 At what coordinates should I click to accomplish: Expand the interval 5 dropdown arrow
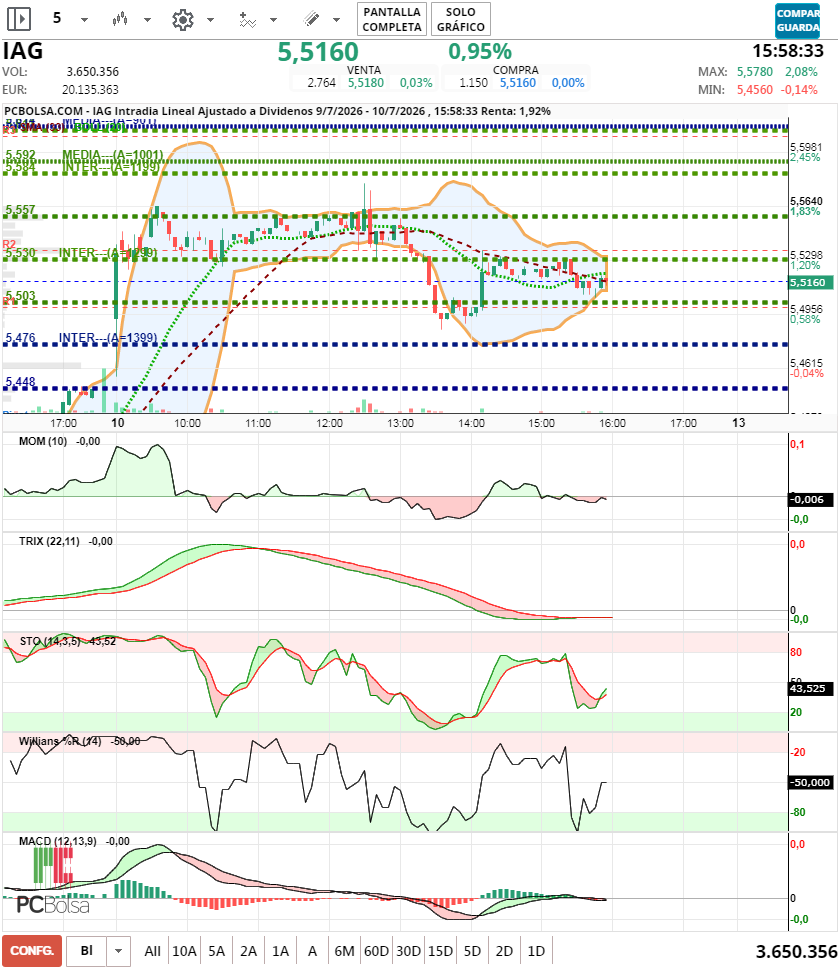pyautogui.click(x=84, y=20)
